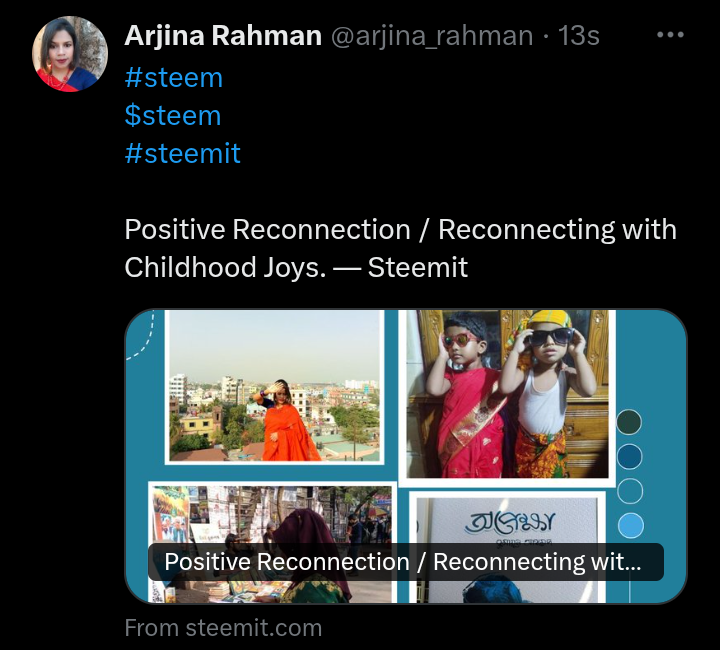Open the orange saree rooftop photo
The height and width of the screenshot is (650, 720).
(x=275, y=387)
